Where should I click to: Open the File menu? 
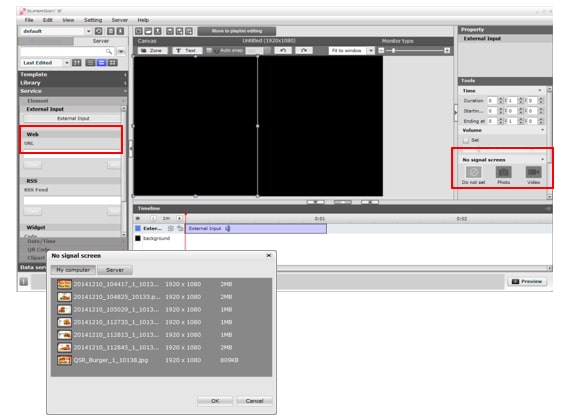click(29, 20)
